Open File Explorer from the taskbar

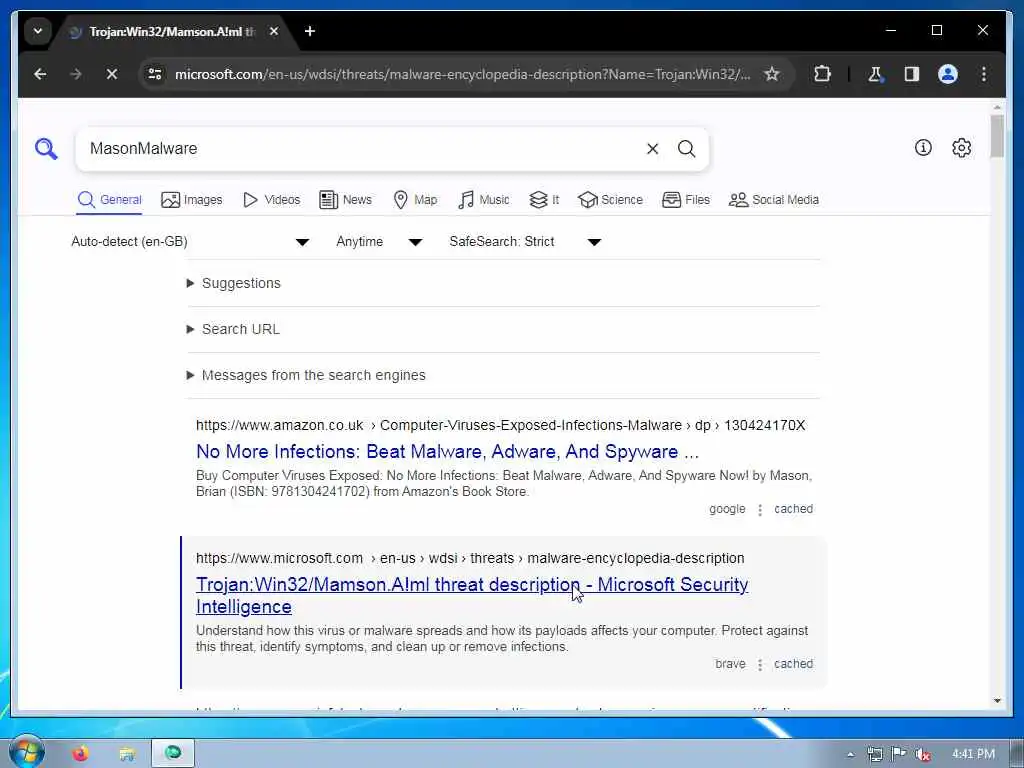(x=127, y=754)
